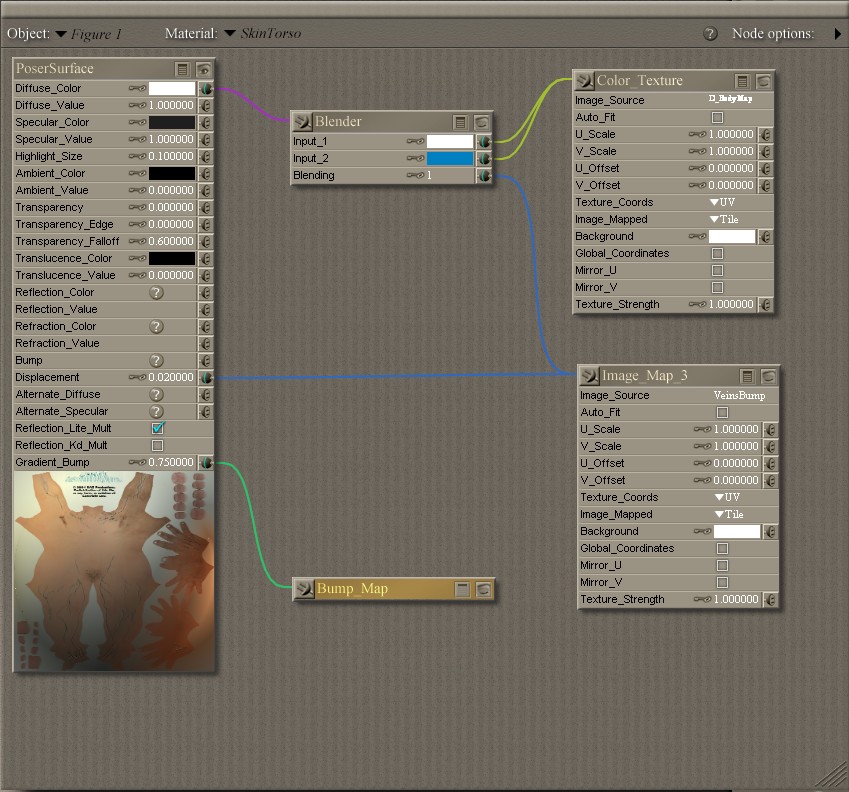Click the input plug icon on Bump_Map node header
This screenshot has height=792, width=849.
304,589
